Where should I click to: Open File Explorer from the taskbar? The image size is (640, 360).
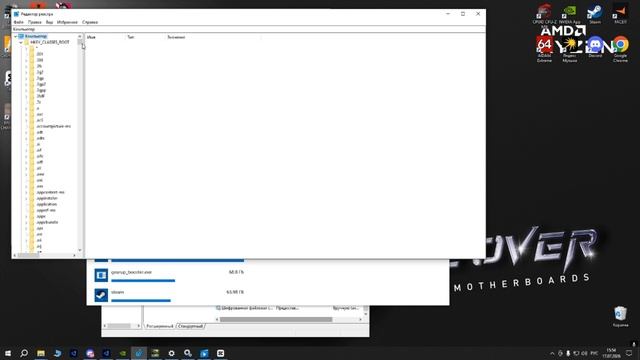point(41,353)
